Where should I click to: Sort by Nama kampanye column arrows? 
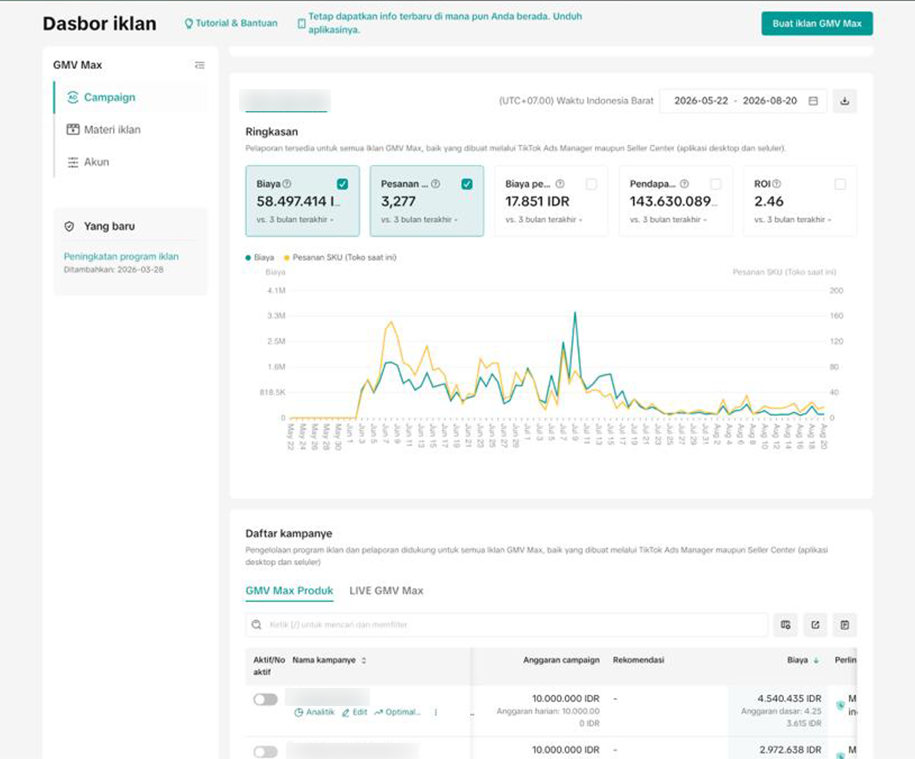coord(364,660)
